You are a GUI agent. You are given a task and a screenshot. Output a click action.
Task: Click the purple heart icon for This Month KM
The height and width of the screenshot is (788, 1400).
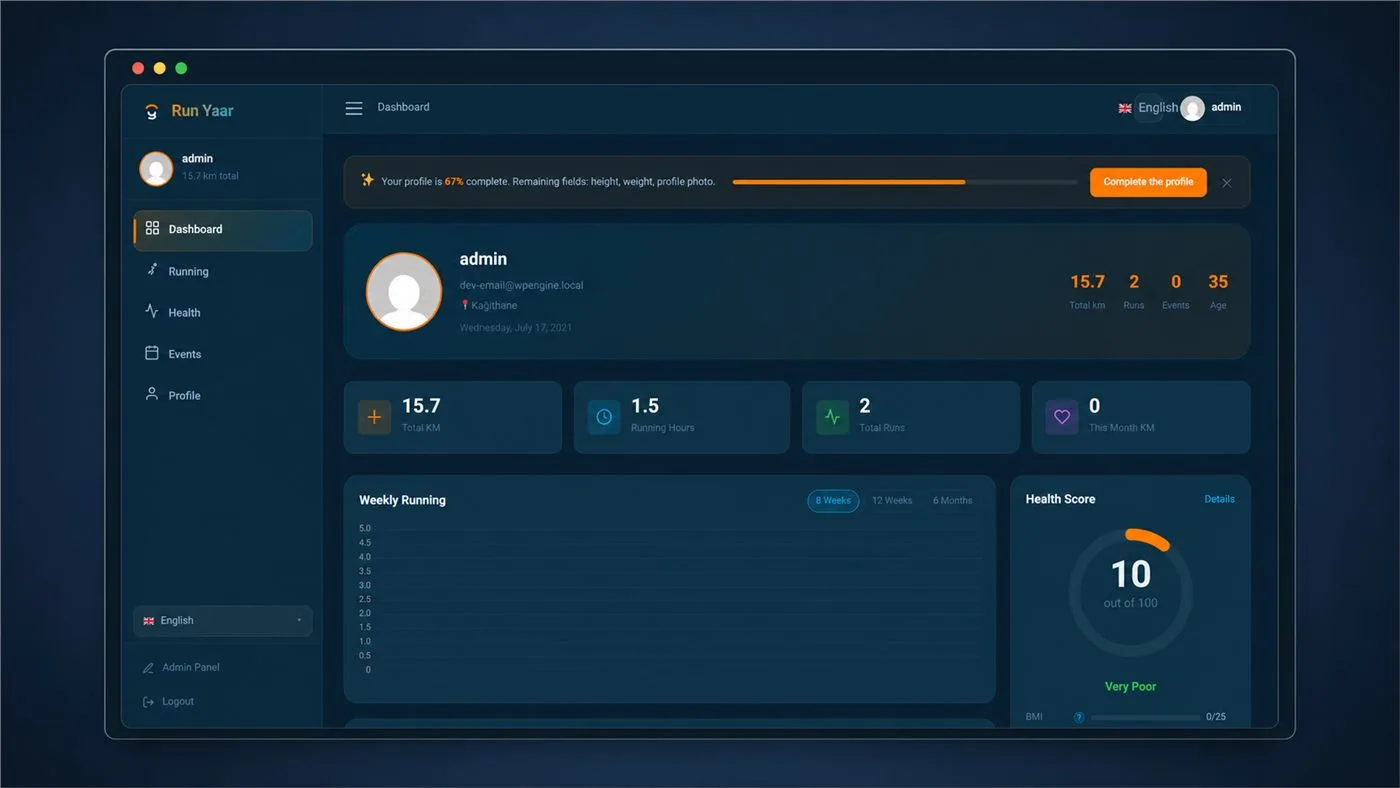click(x=1062, y=417)
